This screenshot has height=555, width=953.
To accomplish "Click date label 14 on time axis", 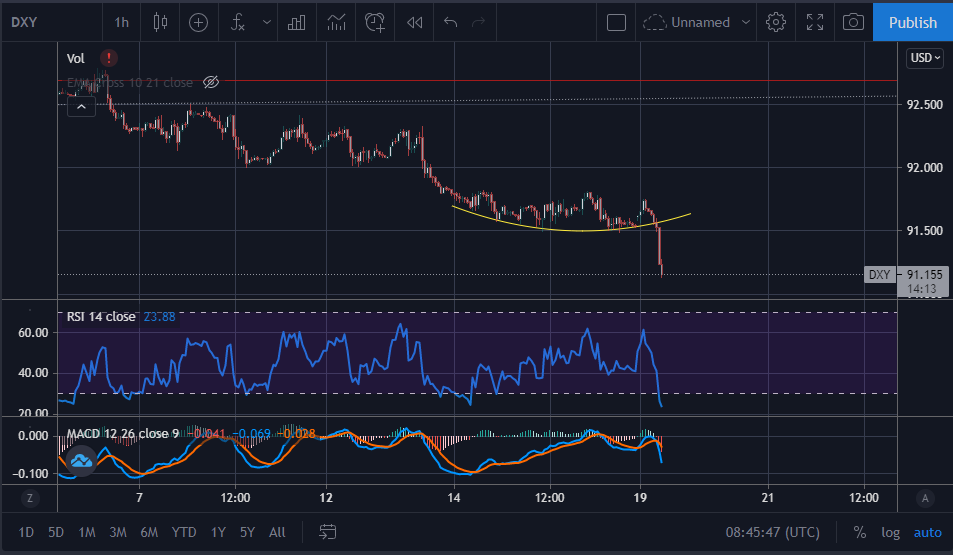I will (x=454, y=498).
